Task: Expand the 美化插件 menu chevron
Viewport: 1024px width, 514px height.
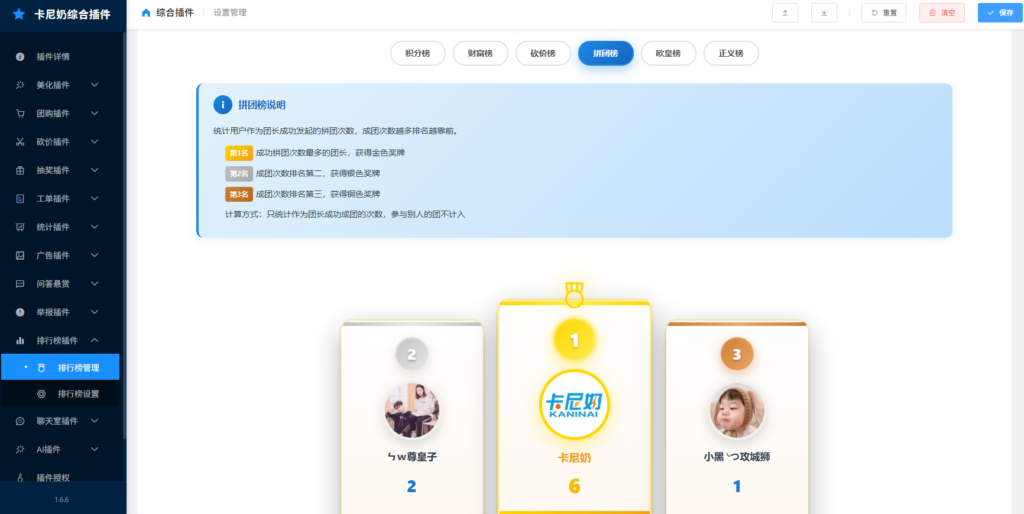Action: [x=95, y=85]
